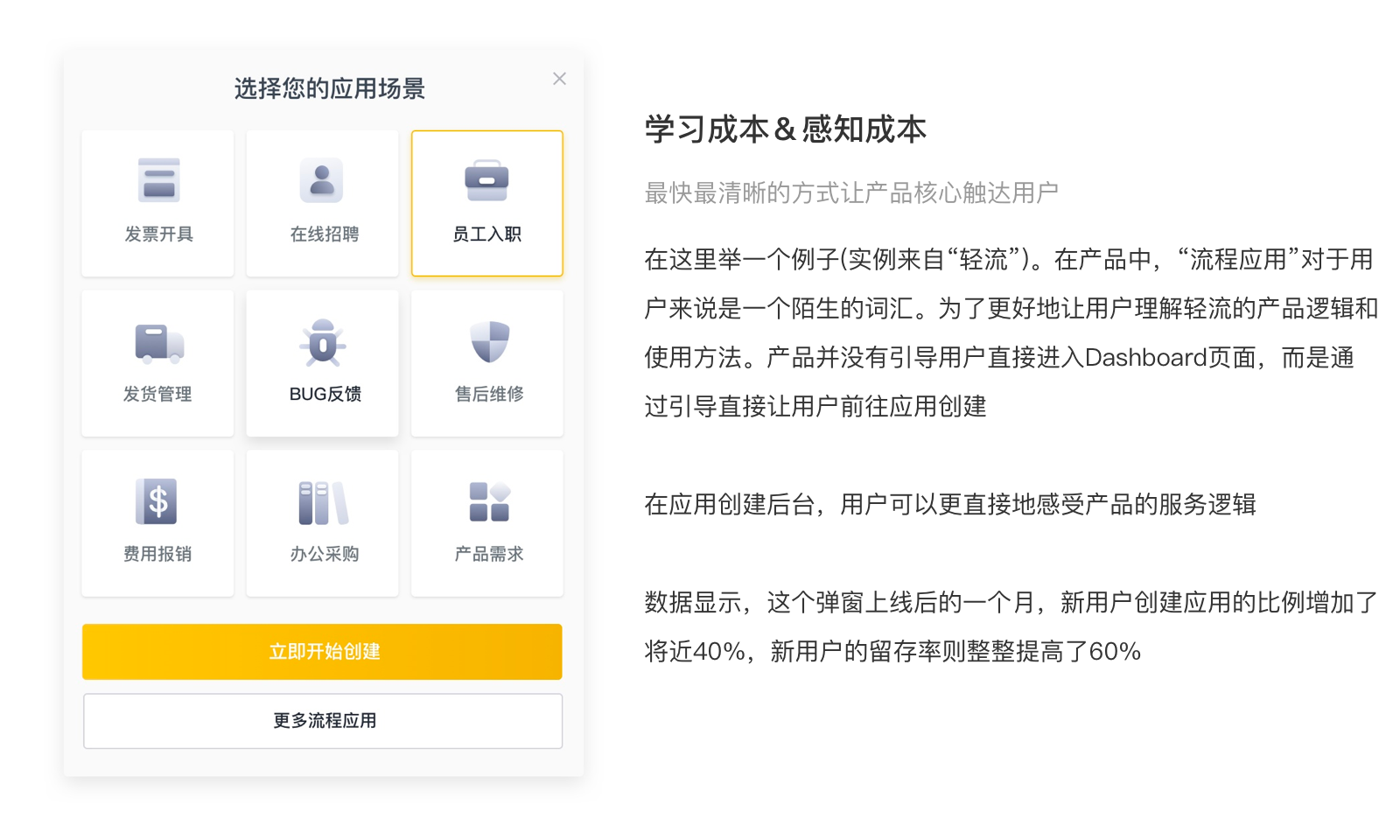Click the briefcase icon for 员工入职
Viewport: 1400px width, 840px height.
486,180
